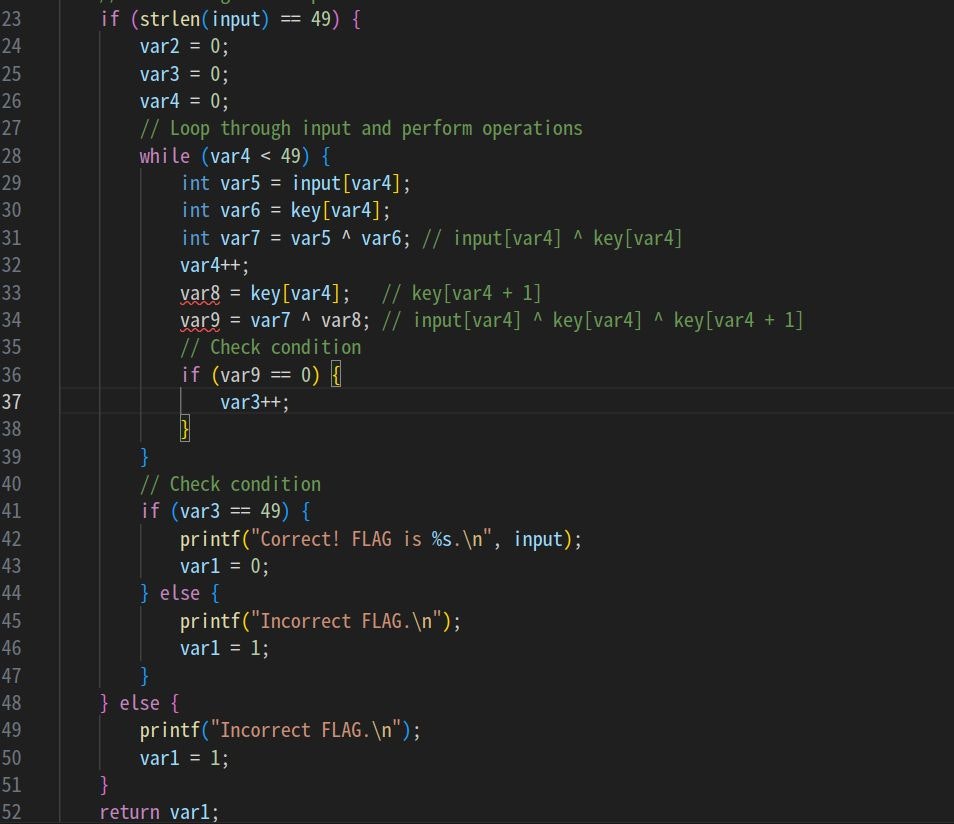The image size is (954, 824).
Task: Click line number 23 in the gutter
Action: (x=11, y=19)
